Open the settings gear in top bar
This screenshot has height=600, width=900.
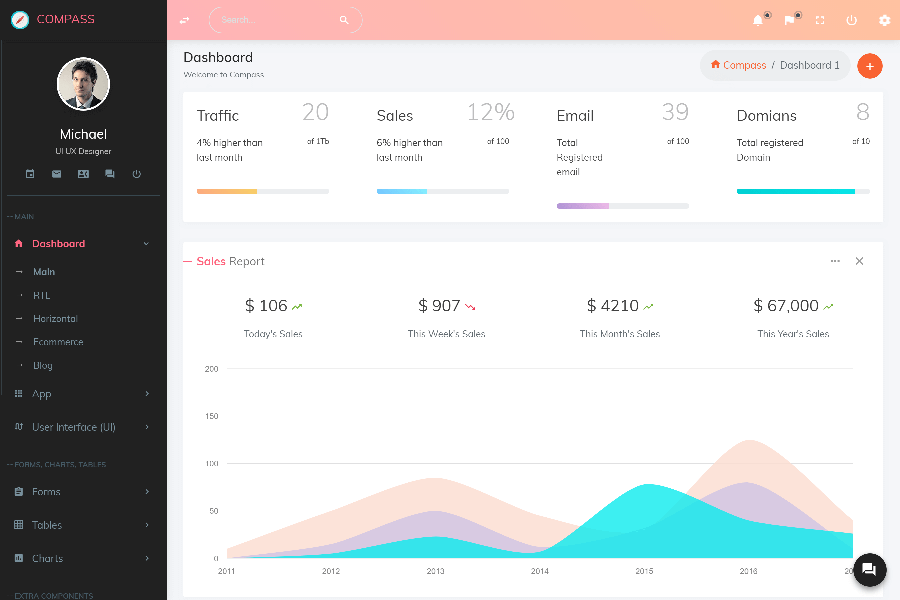click(x=884, y=20)
